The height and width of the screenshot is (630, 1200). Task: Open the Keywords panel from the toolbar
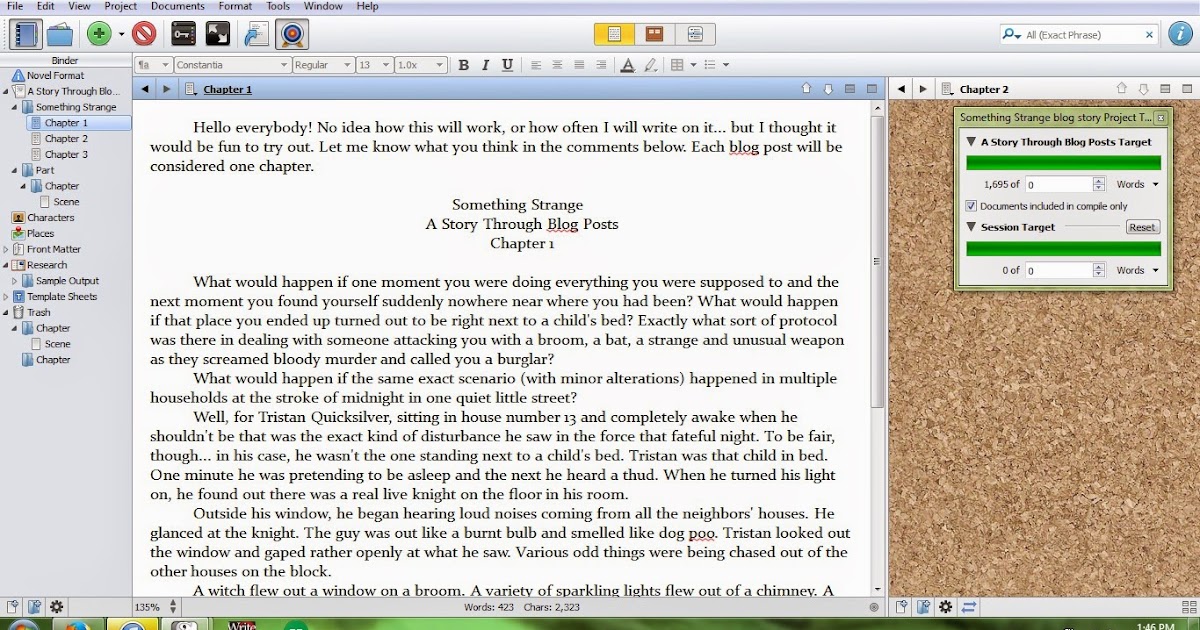coord(183,33)
